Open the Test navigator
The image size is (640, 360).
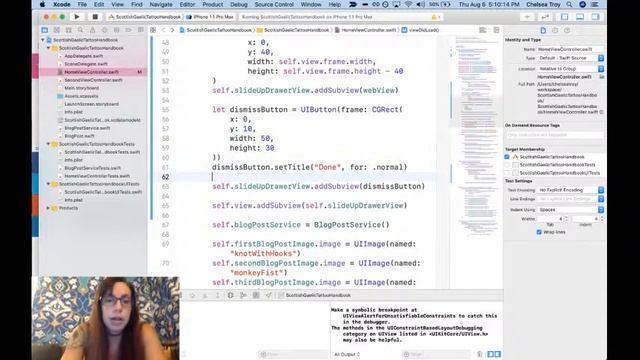click(x=104, y=30)
